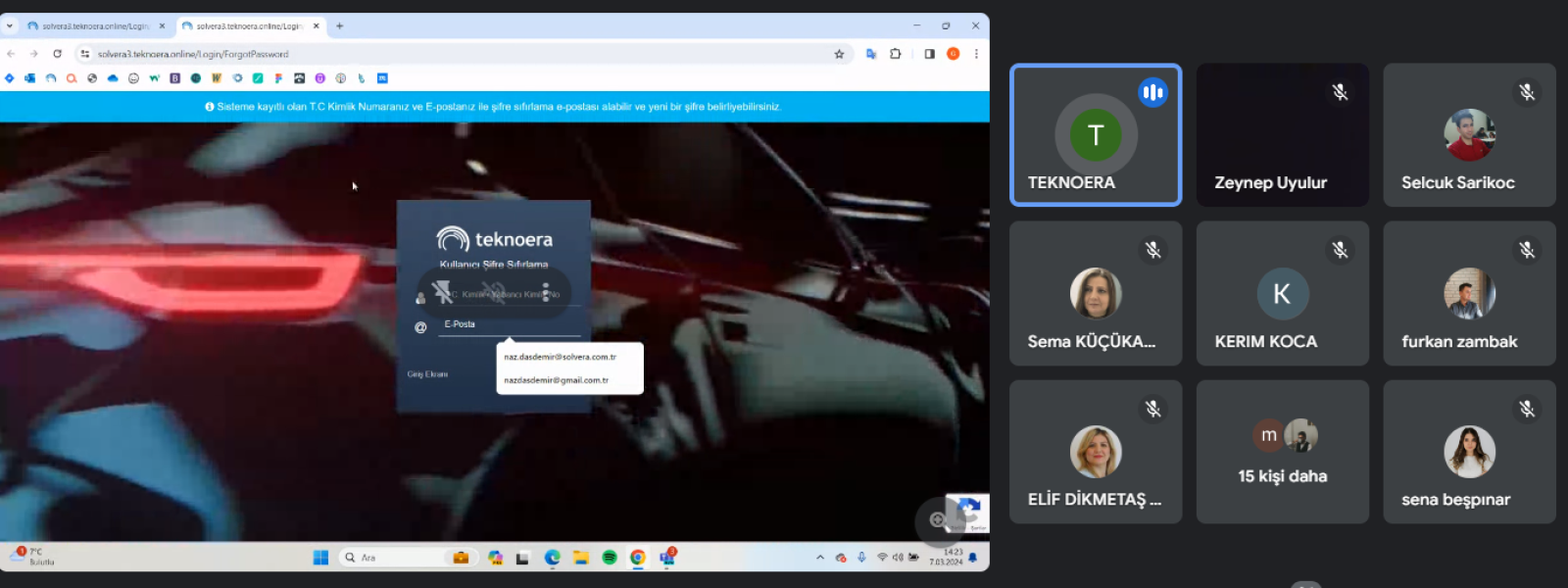
Task: Show the "15 kişi daha" participants tile
Action: [x=1282, y=452]
